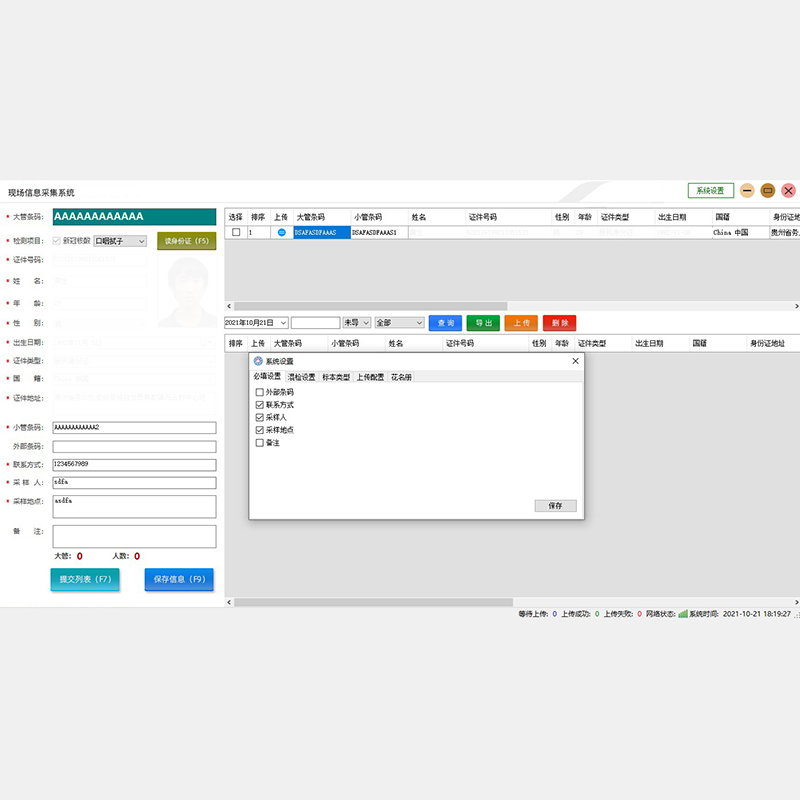Toggle the 备注 checkbox in settings
This screenshot has width=800, height=800.
point(260,442)
